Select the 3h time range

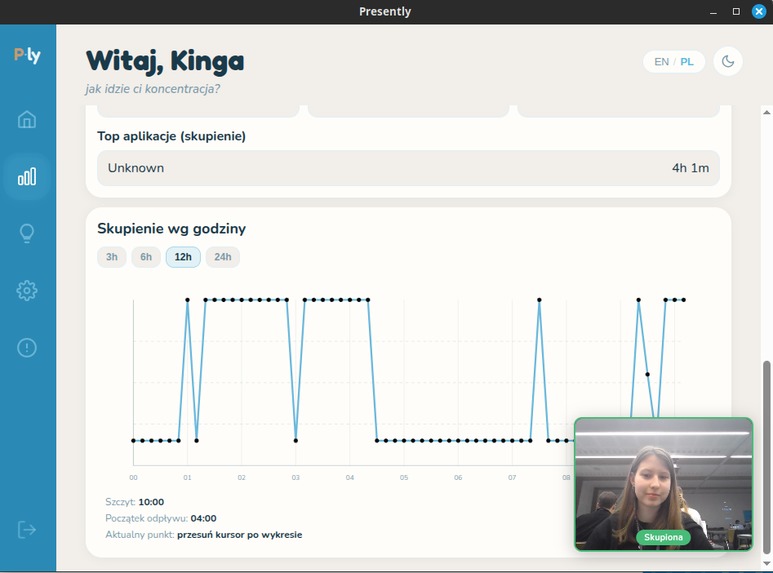click(x=112, y=257)
